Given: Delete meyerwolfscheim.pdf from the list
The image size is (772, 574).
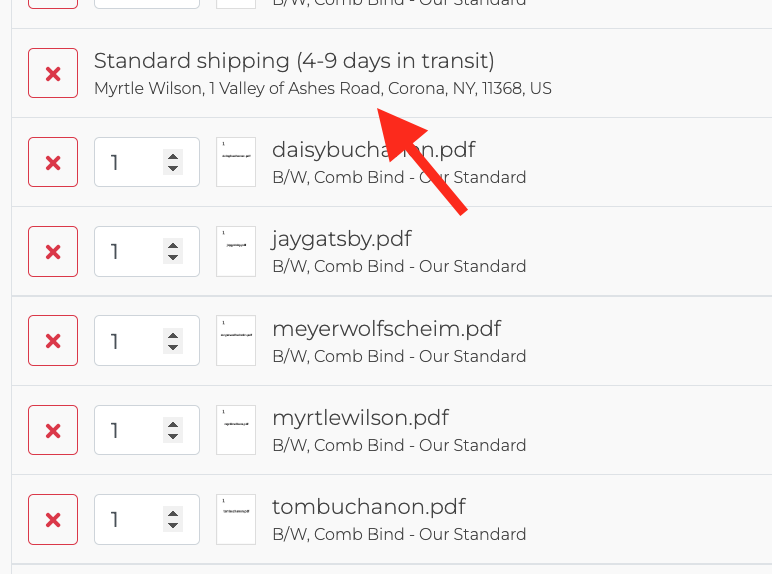Looking at the screenshot, I should 53,341.
